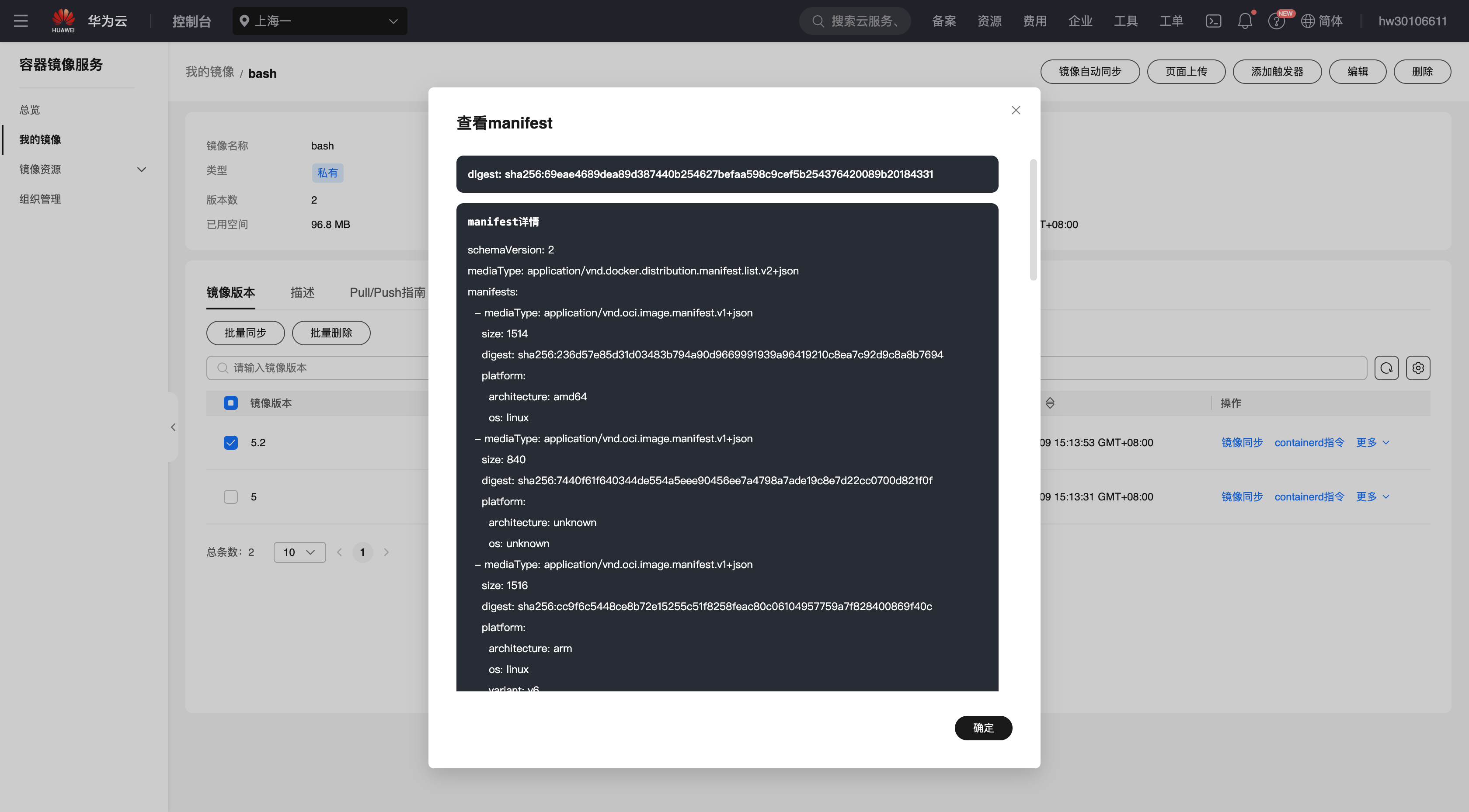Click the 私有 type tag

(327, 173)
